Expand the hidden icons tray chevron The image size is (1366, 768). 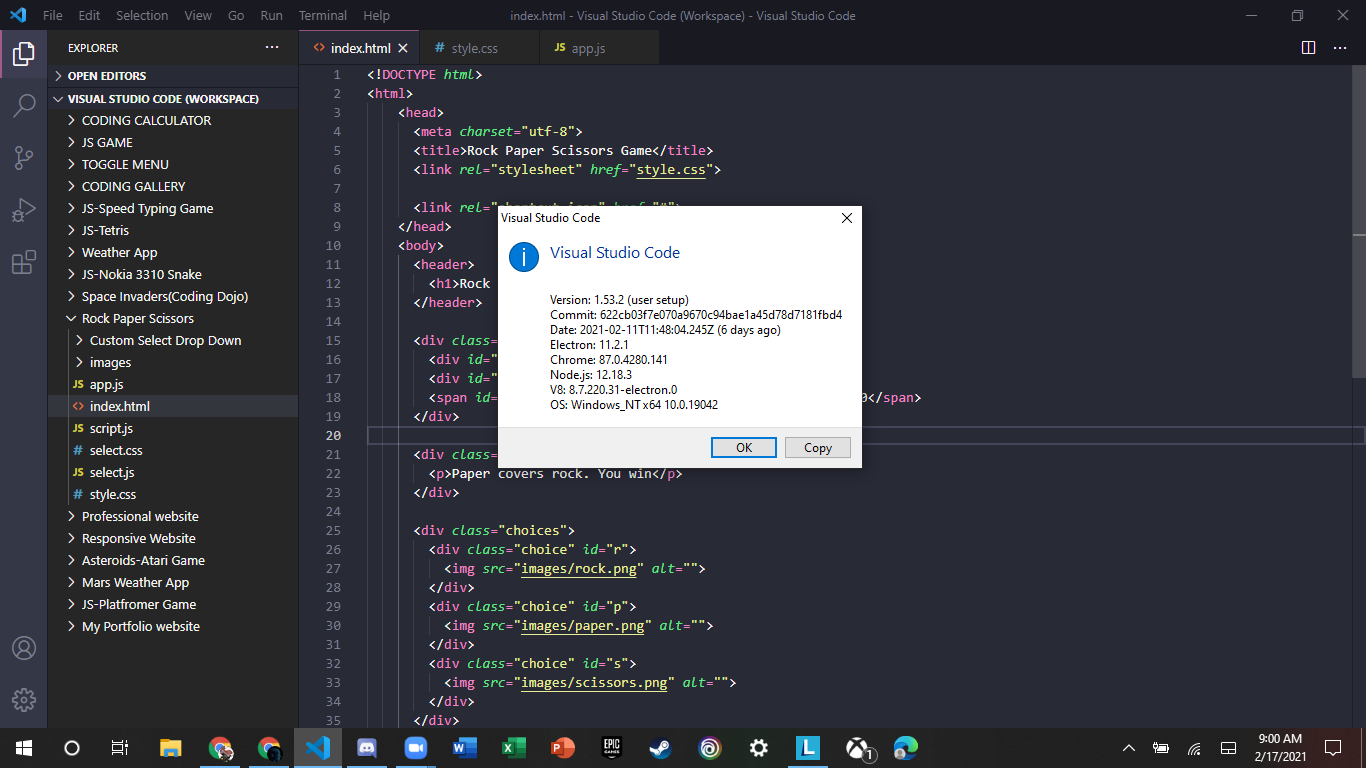pyautogui.click(x=1128, y=747)
